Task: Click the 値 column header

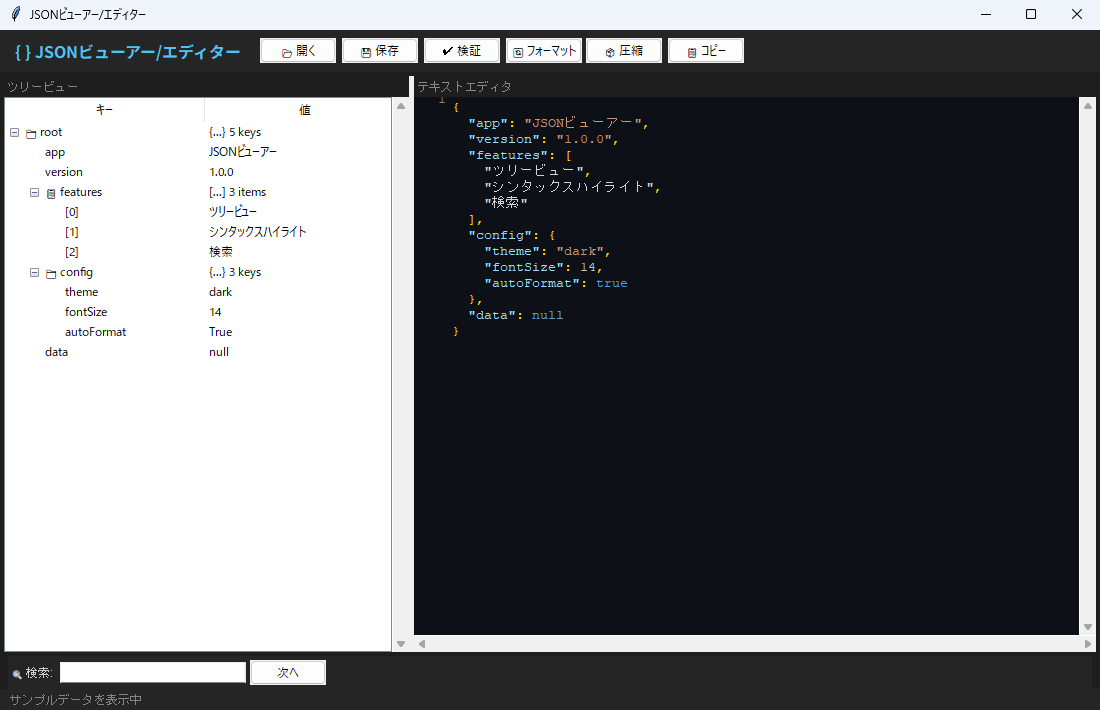Action: pos(304,109)
